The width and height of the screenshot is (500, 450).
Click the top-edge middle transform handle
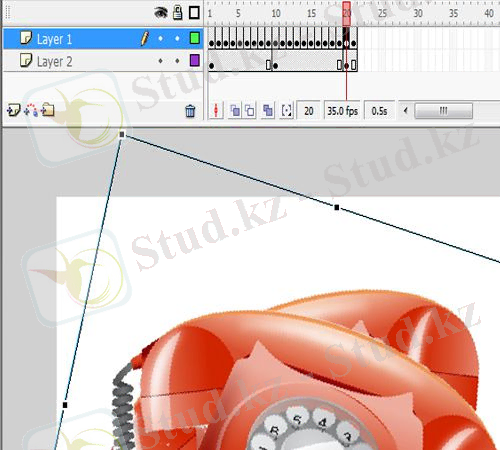[337, 208]
